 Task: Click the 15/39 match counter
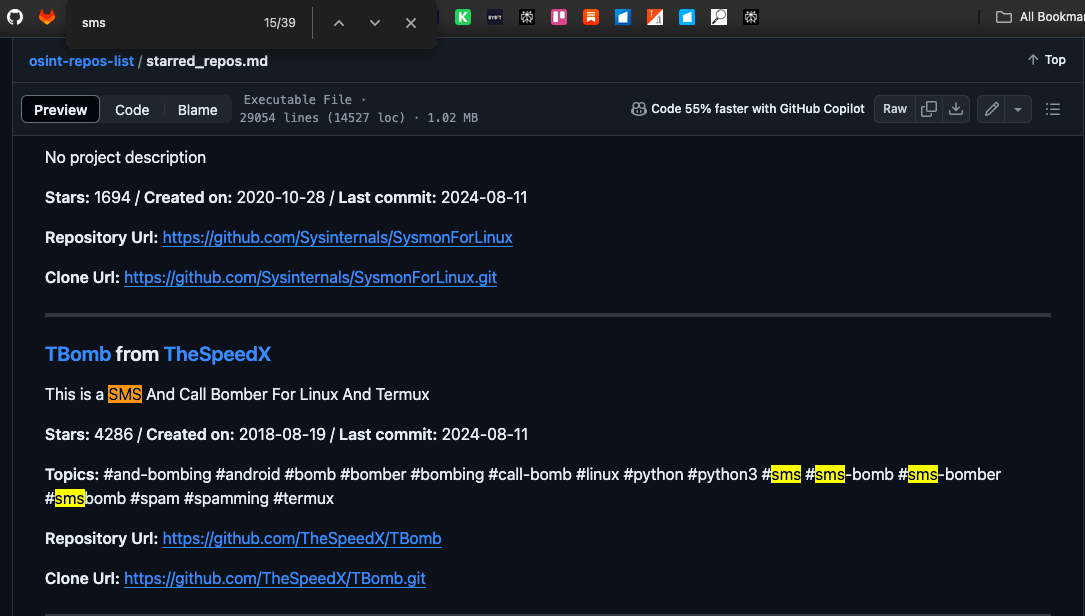[x=280, y=23]
